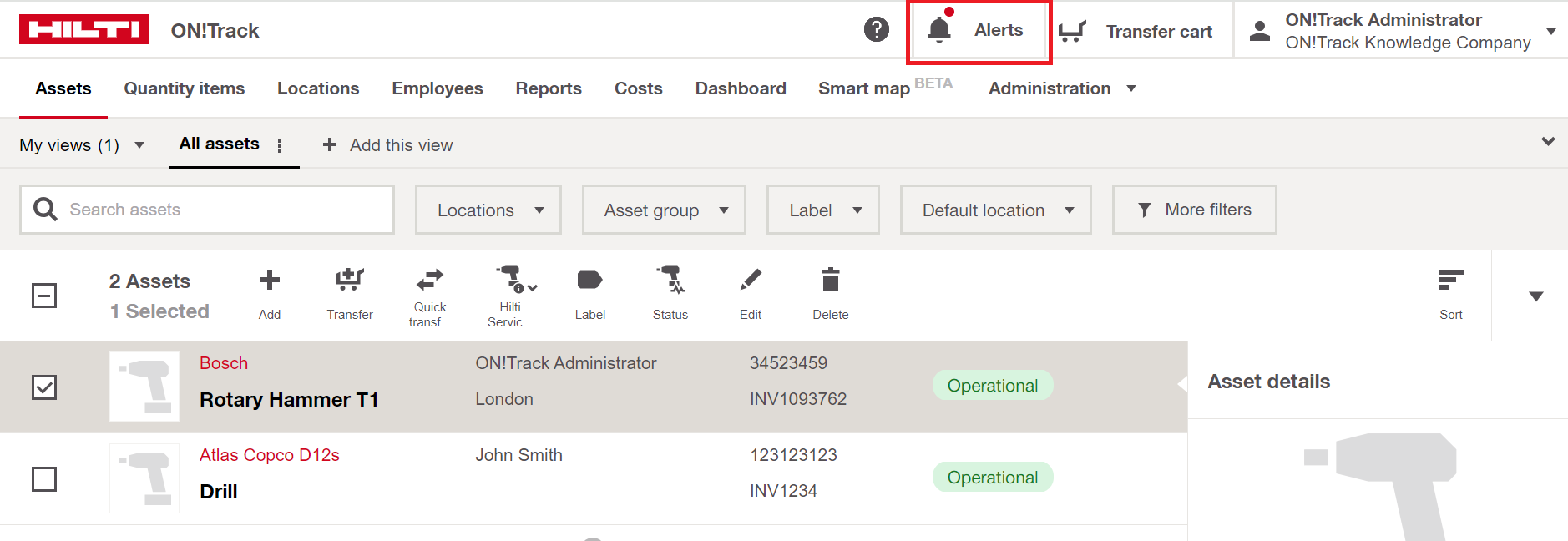The width and height of the screenshot is (1568, 541).
Task: Click the Rotary Hammer T1 name
Action: [x=289, y=400]
